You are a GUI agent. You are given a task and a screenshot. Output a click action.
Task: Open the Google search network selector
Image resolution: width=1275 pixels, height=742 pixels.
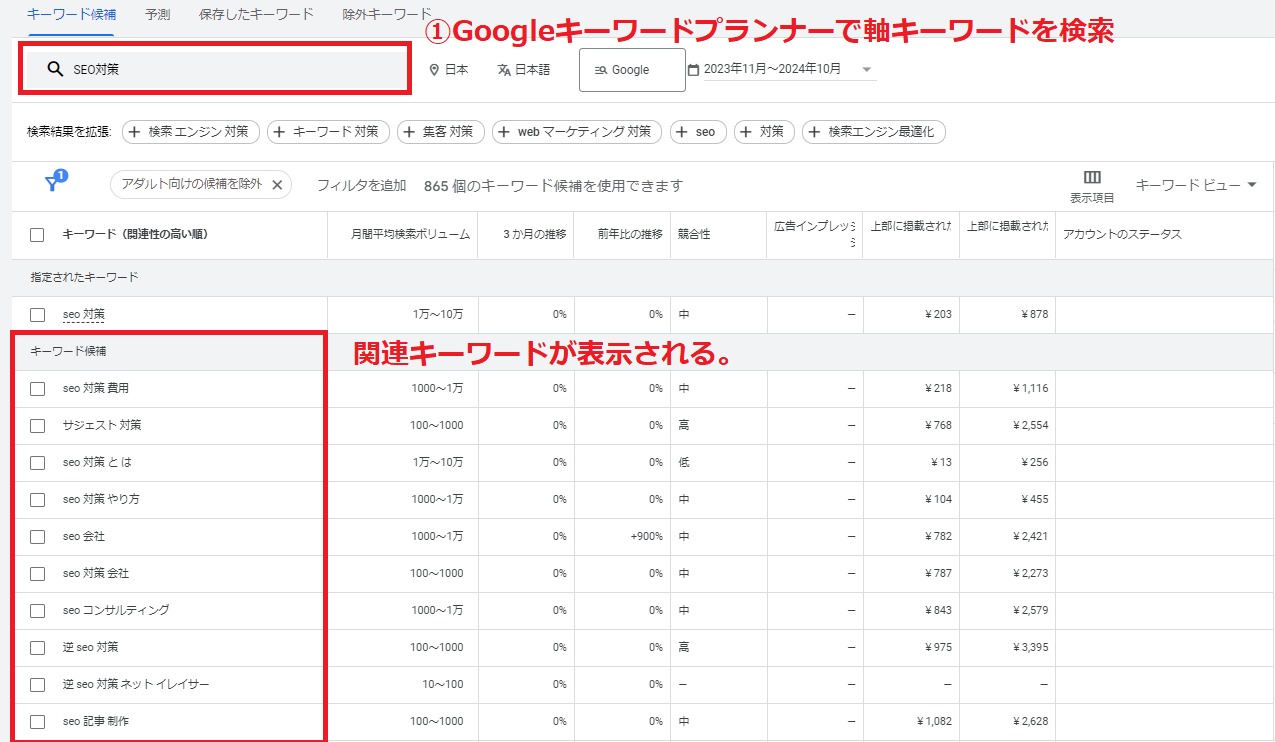click(632, 70)
